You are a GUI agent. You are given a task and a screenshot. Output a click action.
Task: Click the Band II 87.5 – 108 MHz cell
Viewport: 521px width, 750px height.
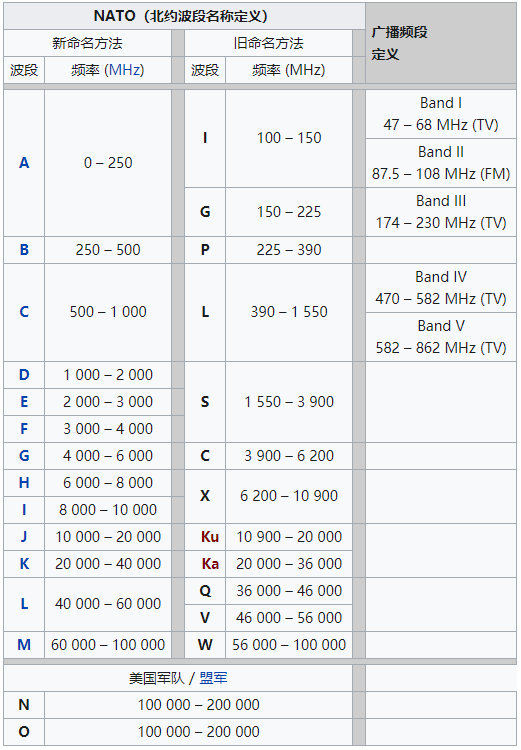tap(441, 163)
